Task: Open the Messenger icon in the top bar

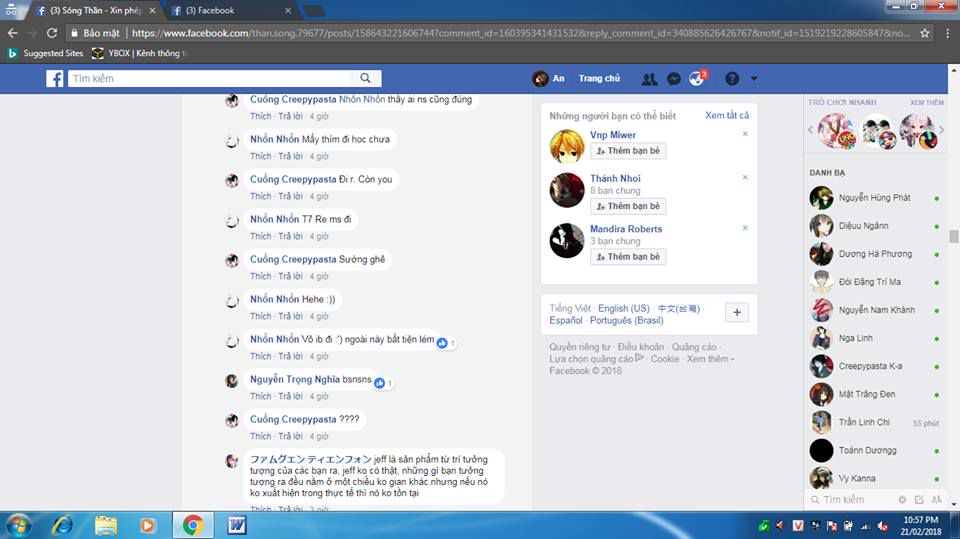Action: click(674, 79)
